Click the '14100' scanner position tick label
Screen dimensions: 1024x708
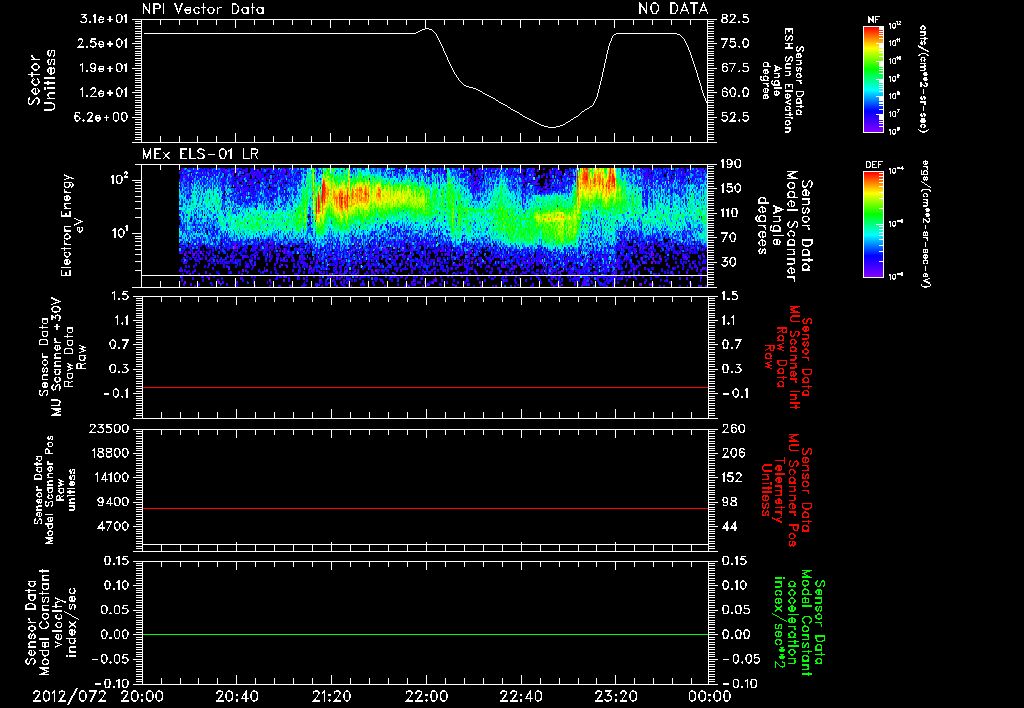(x=110, y=477)
